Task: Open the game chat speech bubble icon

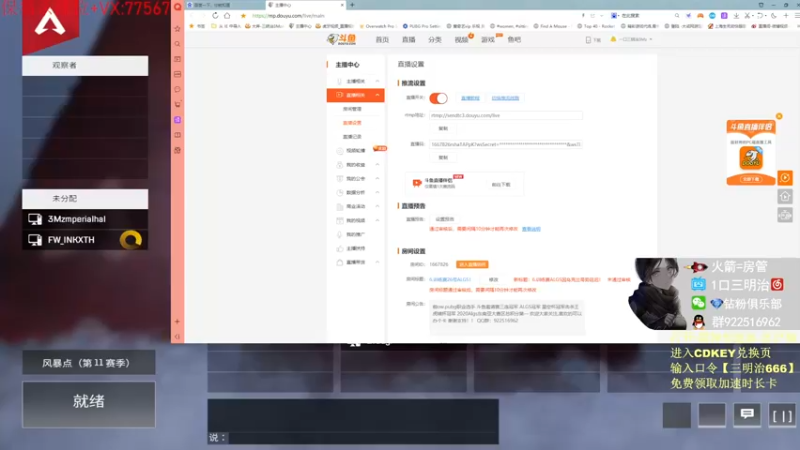Action: [x=747, y=414]
